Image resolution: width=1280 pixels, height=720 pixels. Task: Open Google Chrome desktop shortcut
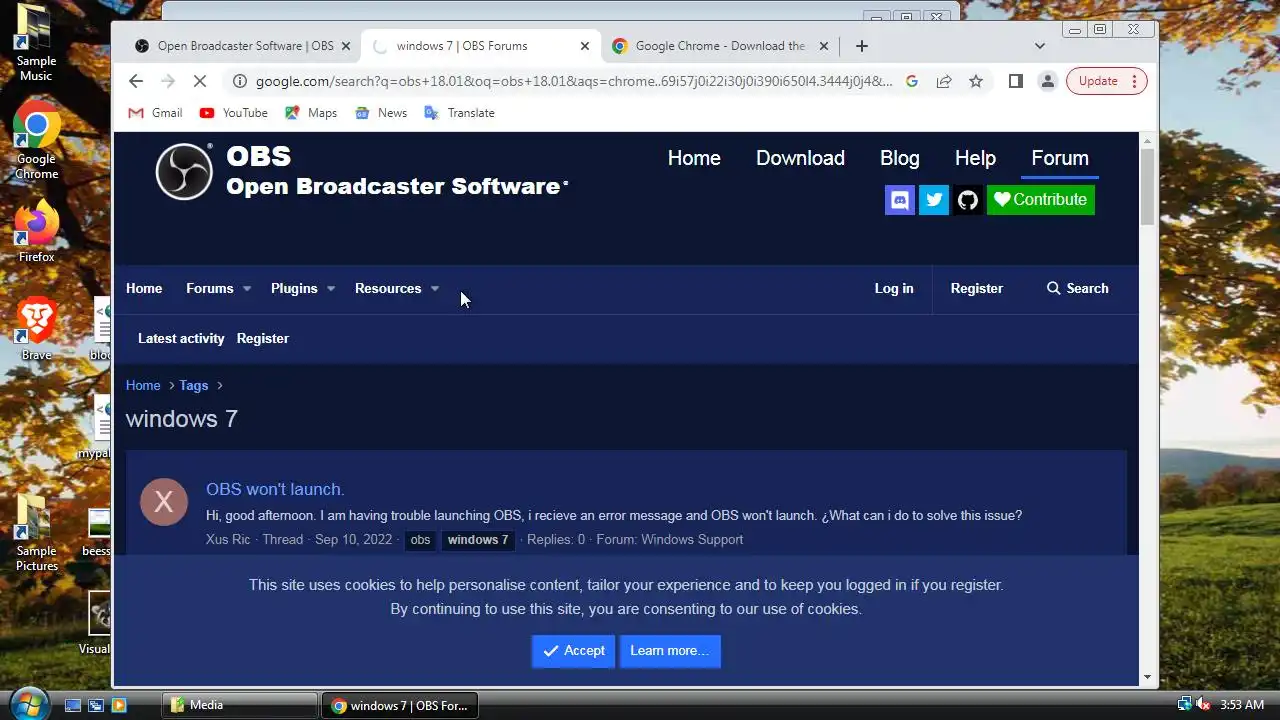point(36,140)
